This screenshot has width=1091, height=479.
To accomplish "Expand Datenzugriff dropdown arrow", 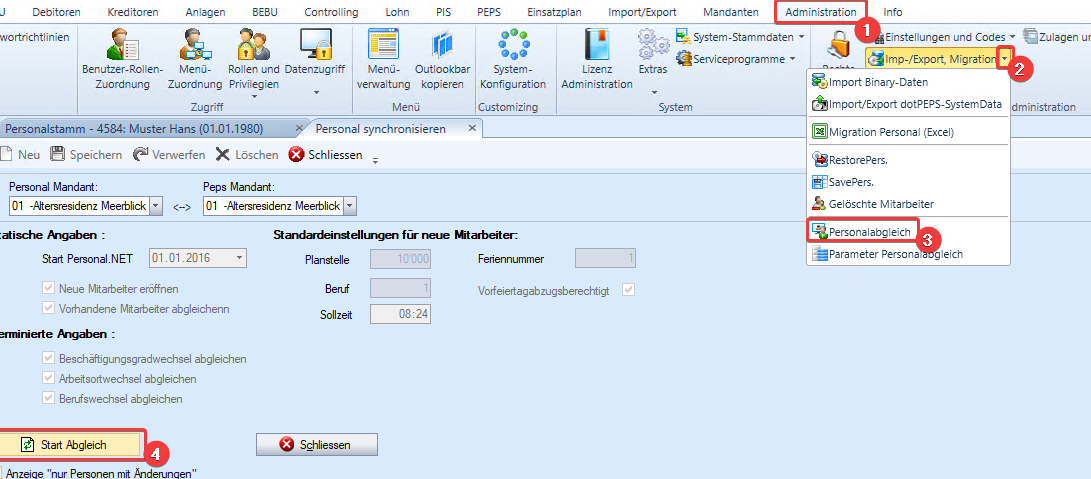I will 315,93.
